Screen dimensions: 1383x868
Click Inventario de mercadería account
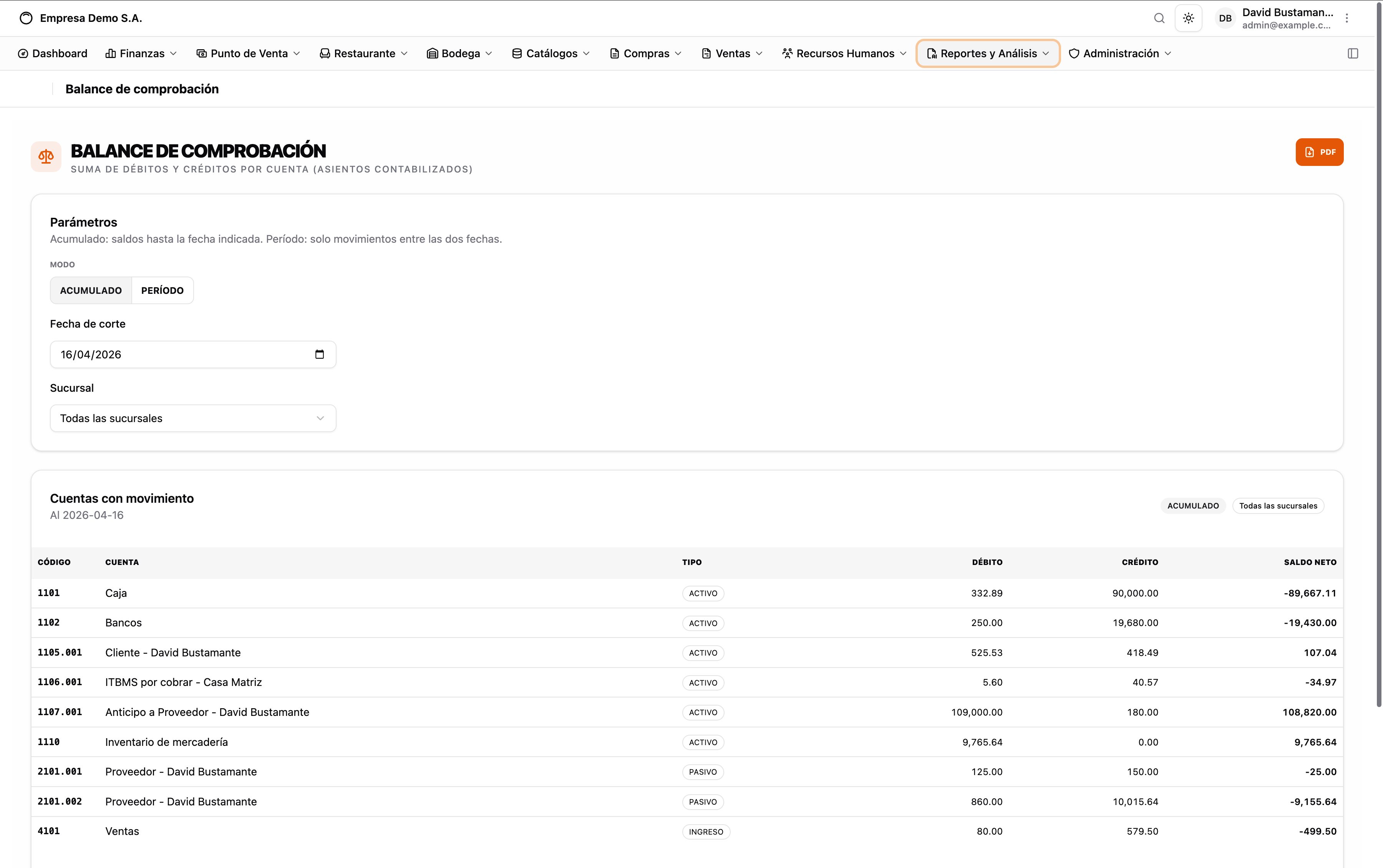pyautogui.click(x=166, y=742)
